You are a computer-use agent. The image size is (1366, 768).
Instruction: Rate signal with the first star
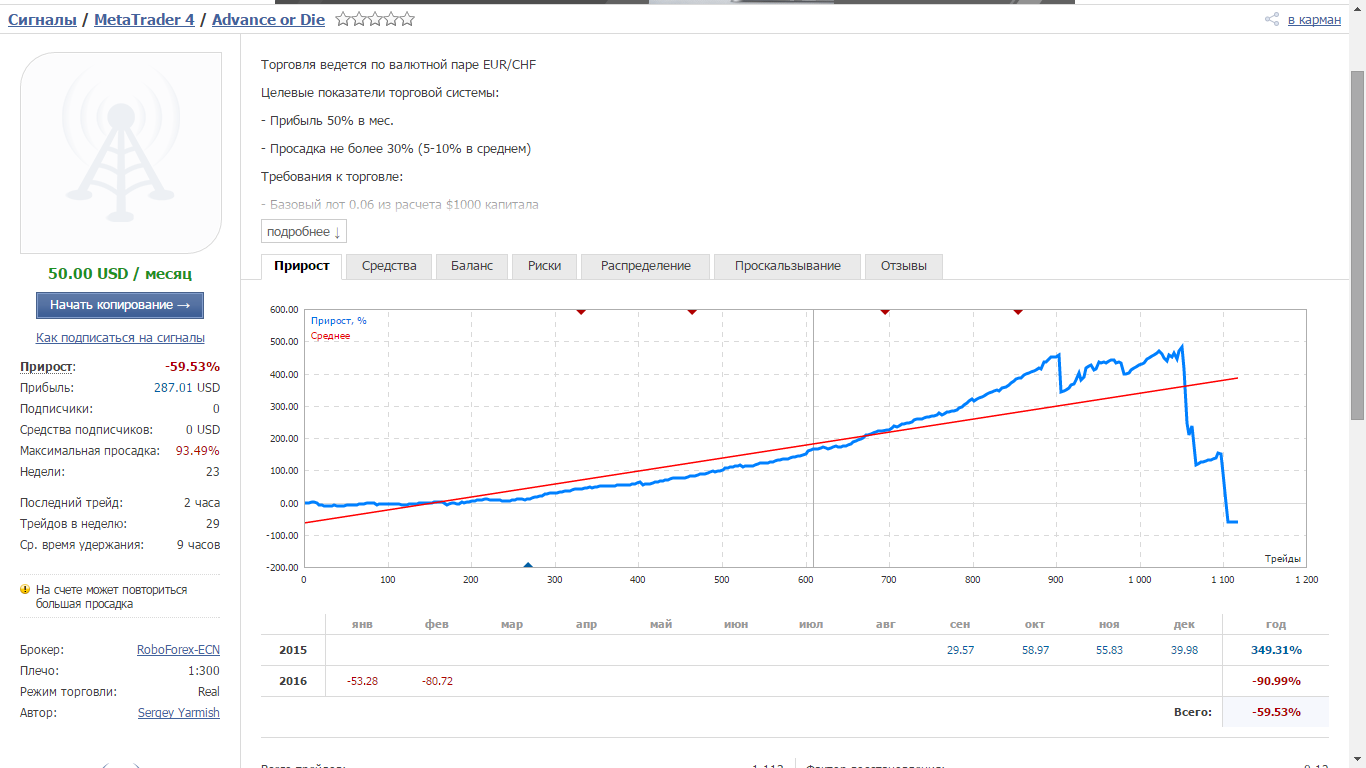pos(343,19)
